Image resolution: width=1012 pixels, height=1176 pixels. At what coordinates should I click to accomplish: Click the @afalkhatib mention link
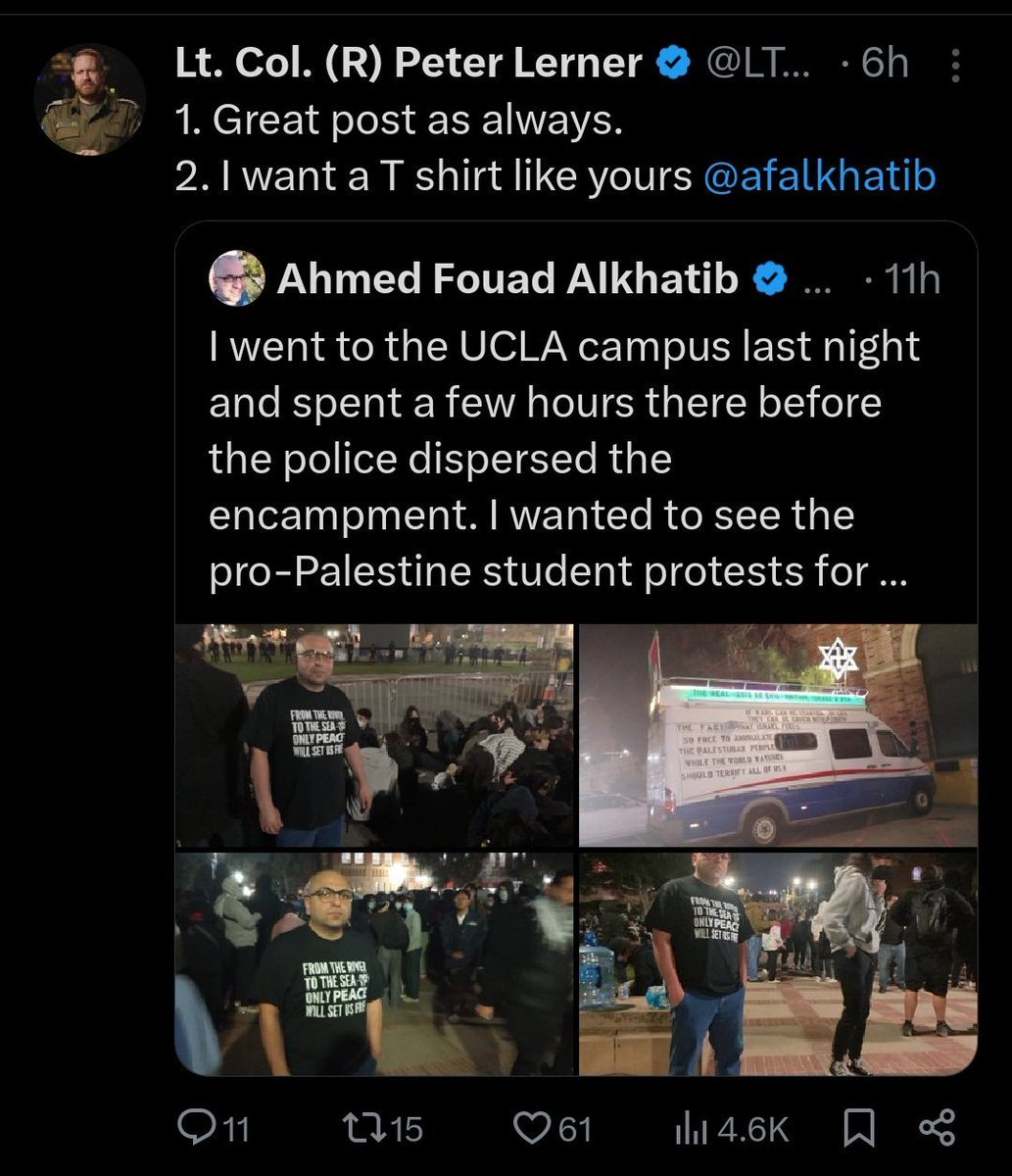click(x=819, y=176)
